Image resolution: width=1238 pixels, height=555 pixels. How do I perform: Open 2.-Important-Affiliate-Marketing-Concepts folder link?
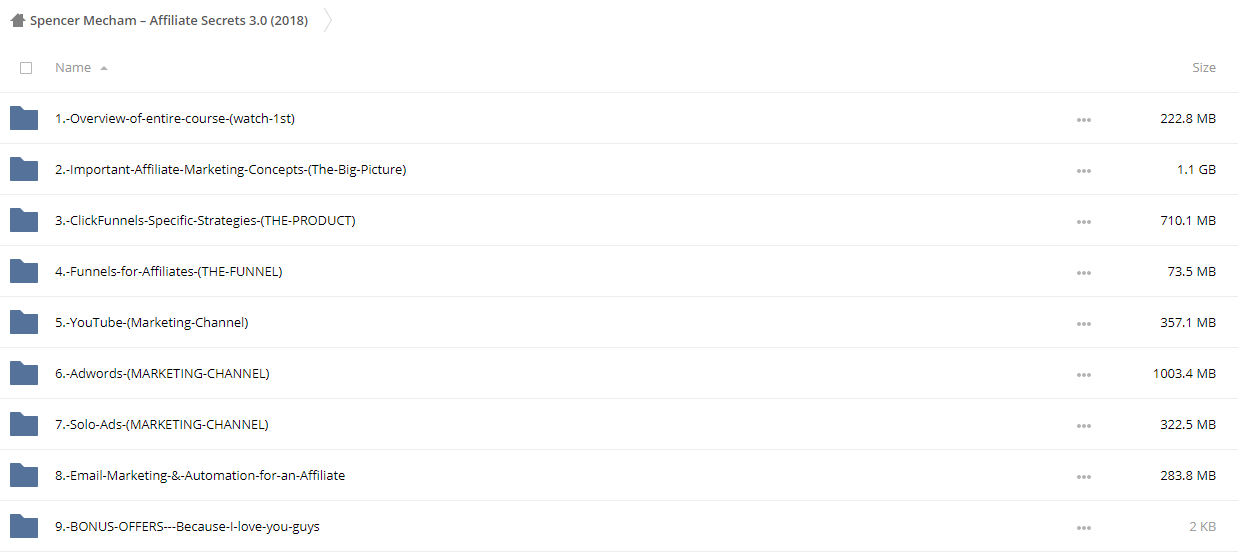tap(230, 170)
